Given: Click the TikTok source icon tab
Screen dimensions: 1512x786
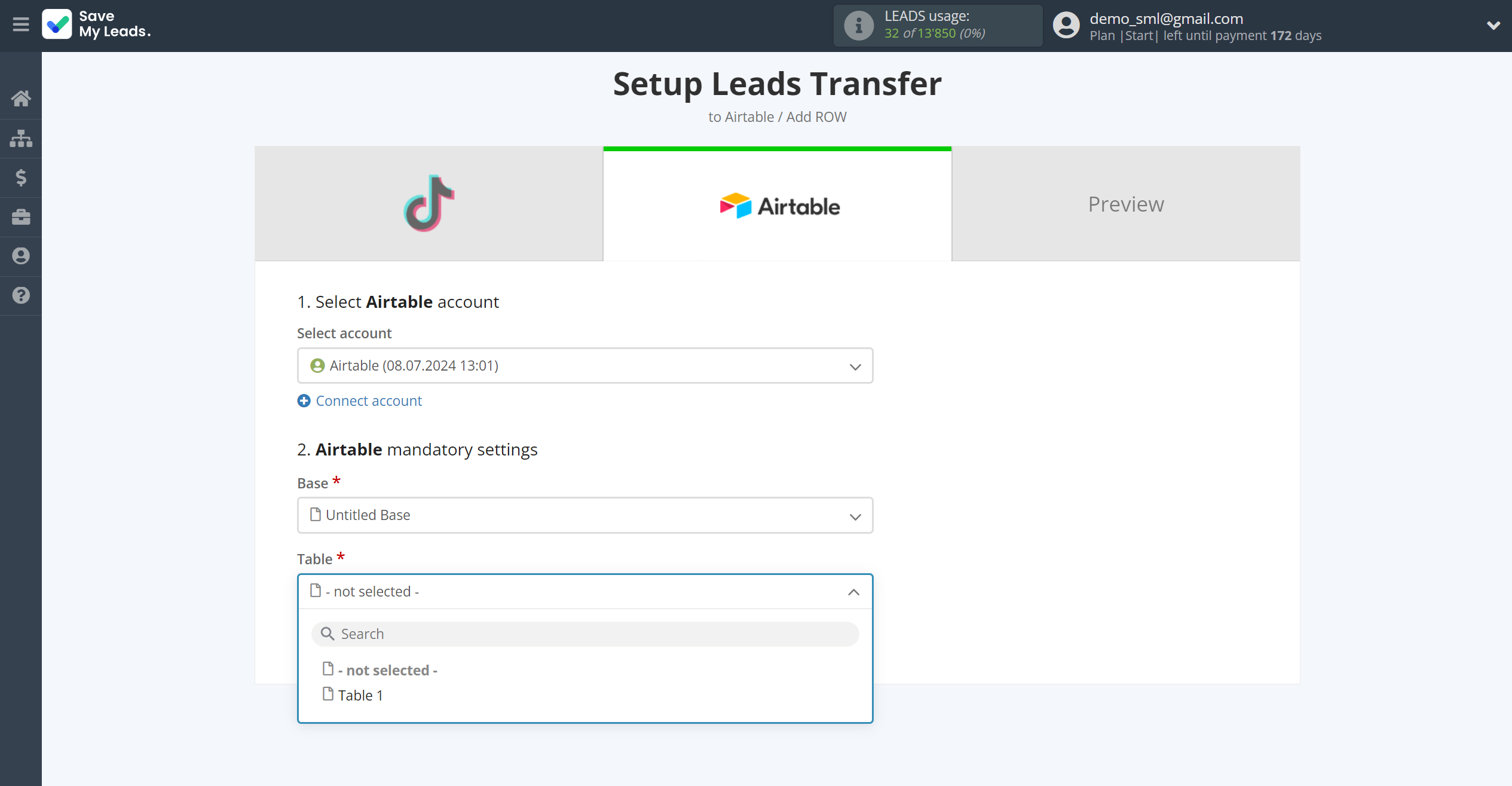Looking at the screenshot, I should 429,203.
